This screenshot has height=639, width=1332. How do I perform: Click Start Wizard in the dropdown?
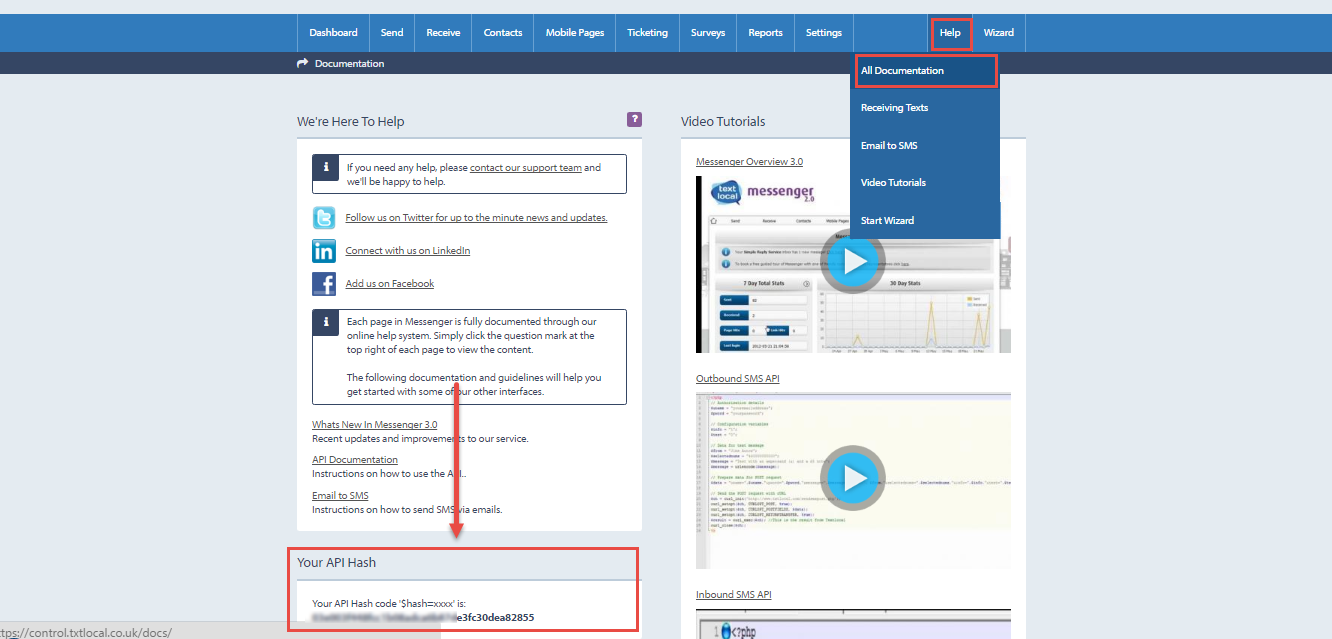[887, 221]
